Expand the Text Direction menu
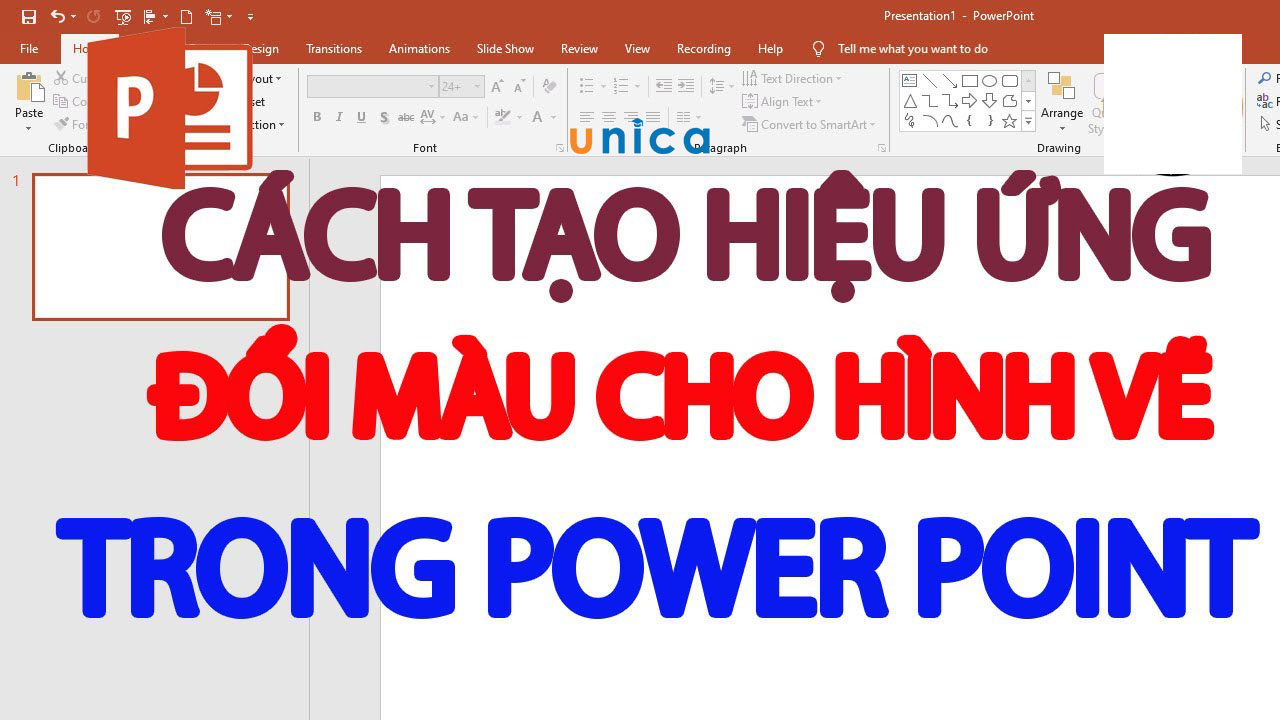This screenshot has width=1280, height=720. tap(792, 79)
